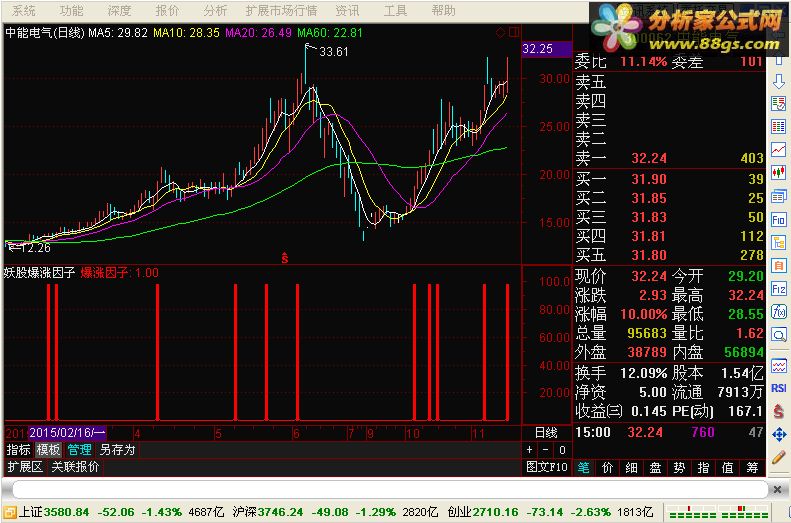Open the 分析 menu
This screenshot has height=523, width=791.
coord(215,11)
